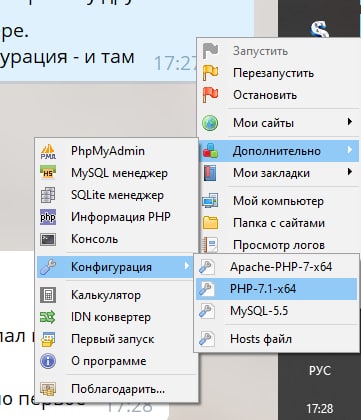Screen dimensions: 361x420
Task: Click the colored cubes icon beside Дополнительно
Action: tap(210, 151)
